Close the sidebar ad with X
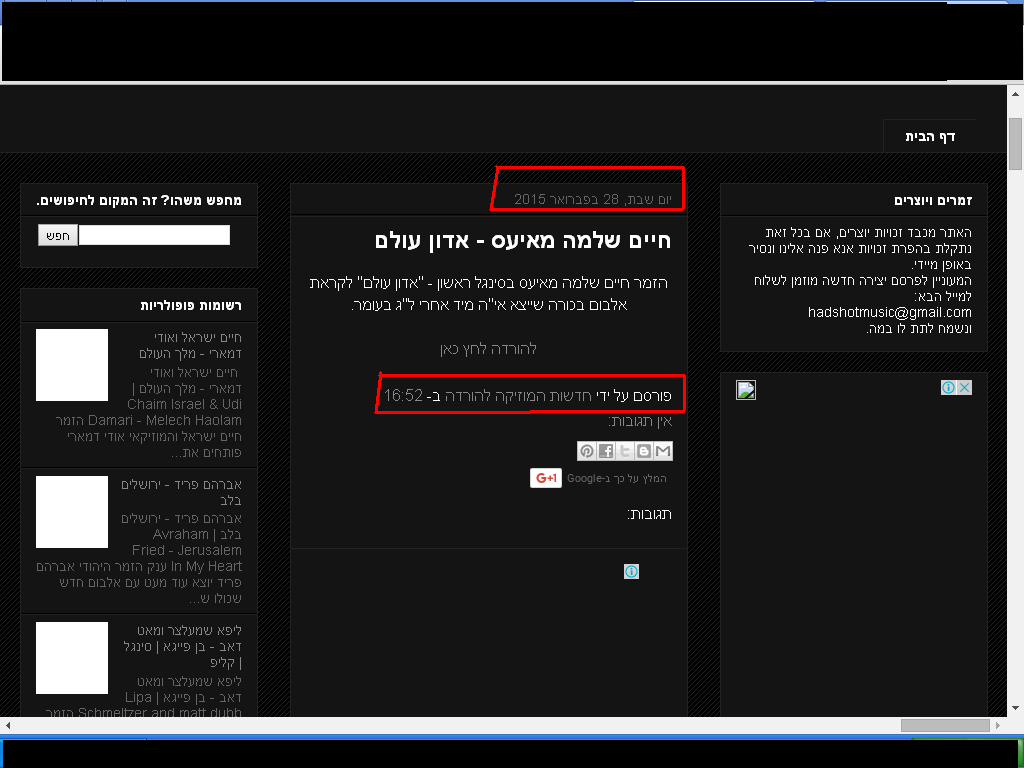This screenshot has width=1024, height=768. coord(964,388)
